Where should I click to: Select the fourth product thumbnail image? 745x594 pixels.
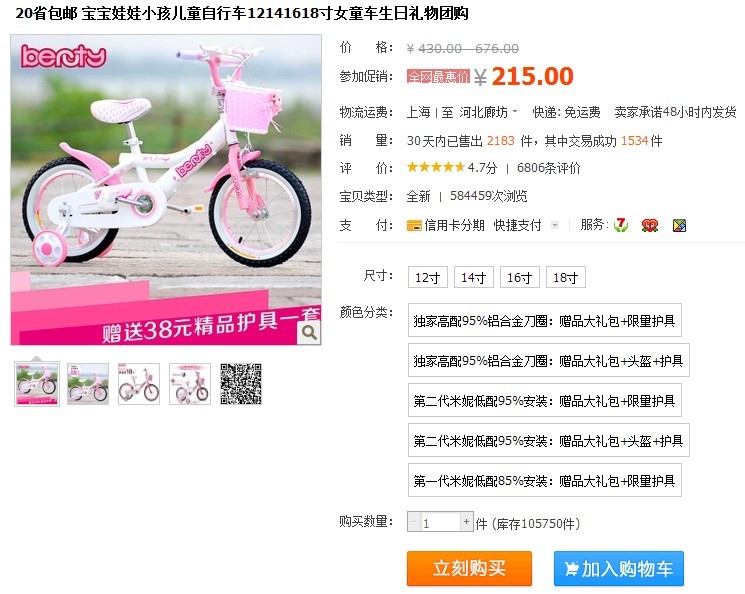190,384
